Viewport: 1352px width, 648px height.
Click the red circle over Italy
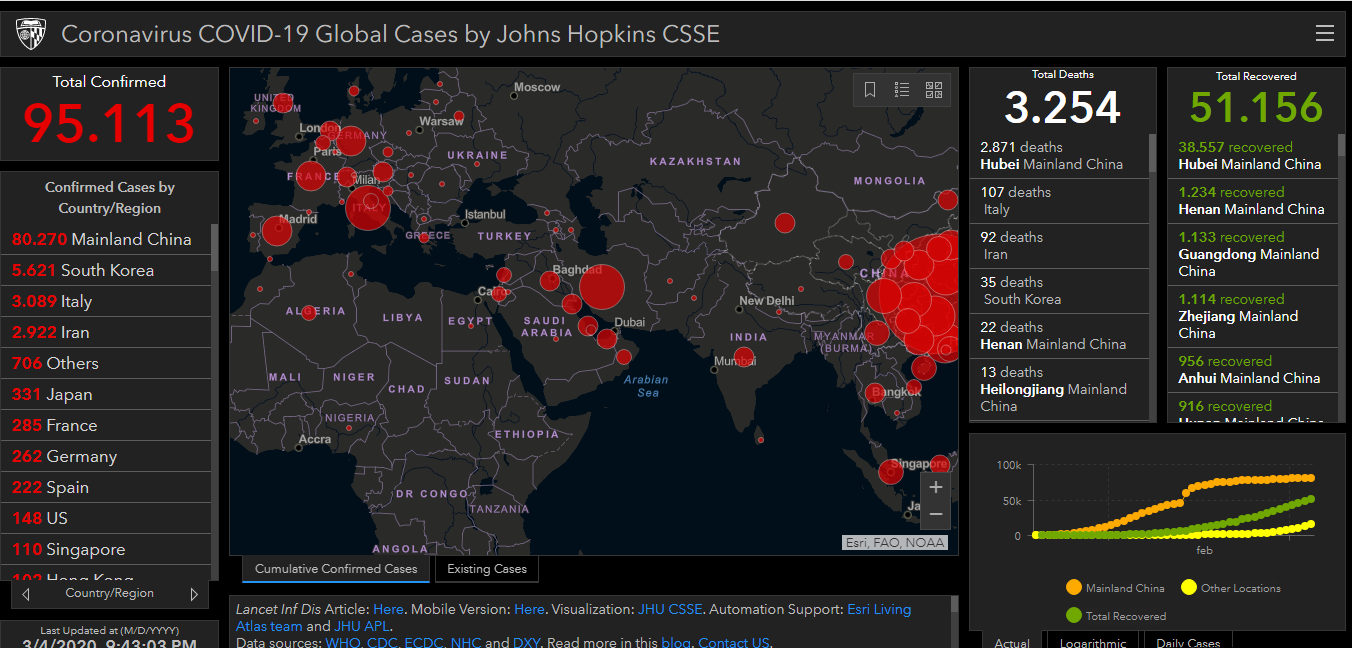point(369,208)
